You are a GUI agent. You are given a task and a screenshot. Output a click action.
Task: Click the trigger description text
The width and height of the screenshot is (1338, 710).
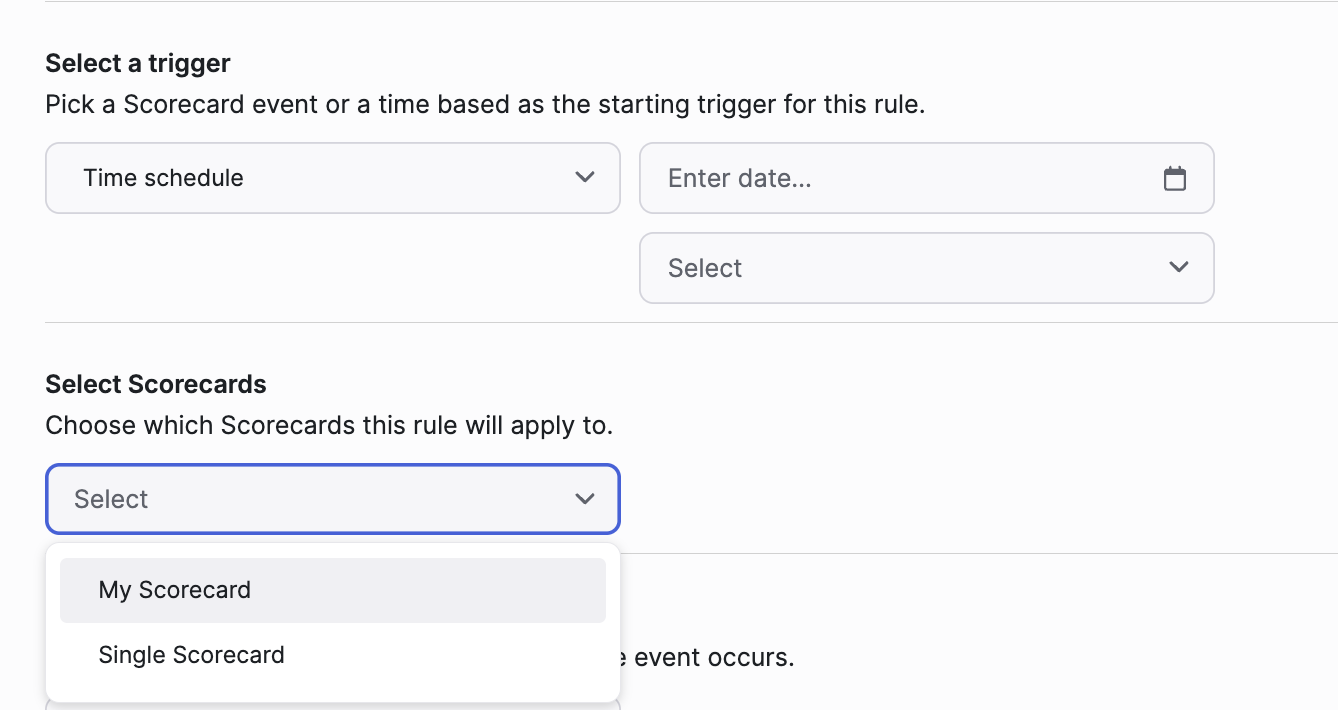click(484, 104)
